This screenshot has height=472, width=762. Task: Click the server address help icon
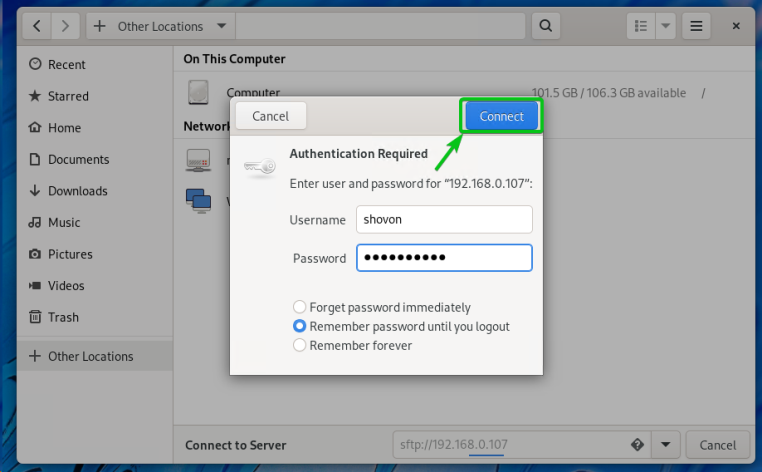point(637,444)
